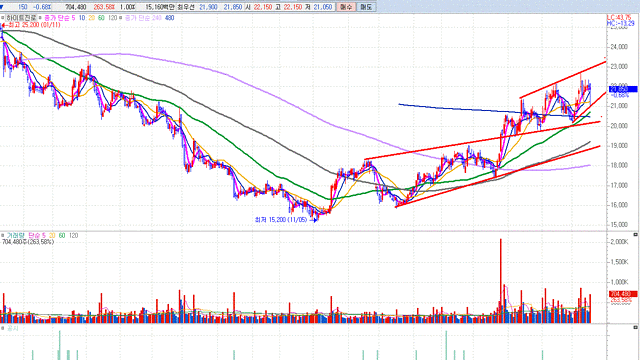The height and width of the screenshot is (360, 640).
Task: Click the 저 21,050 low price
Action: click(318, 7)
